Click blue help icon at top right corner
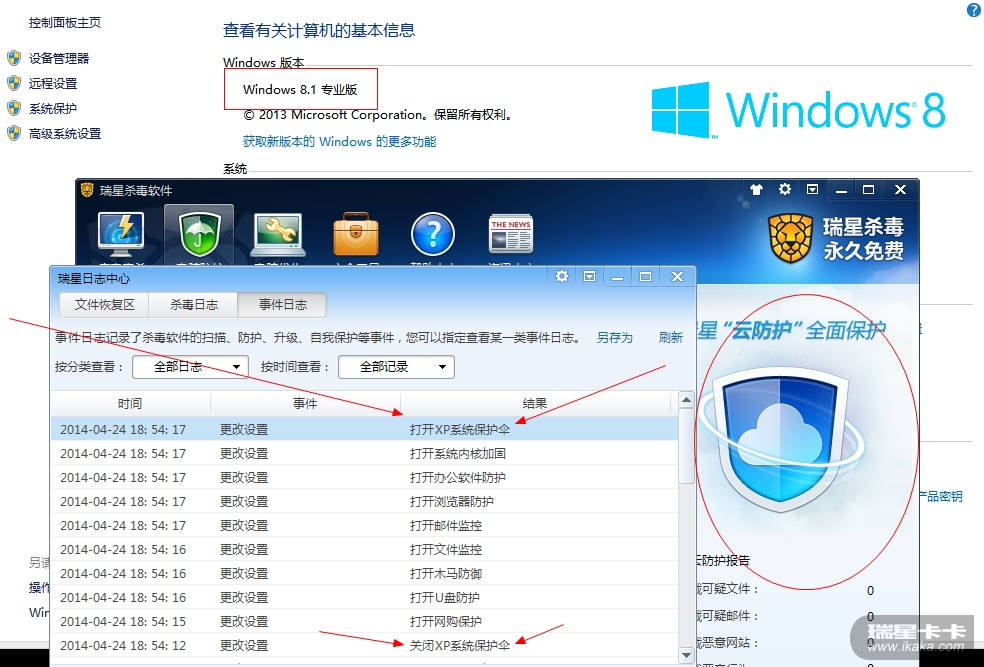 (x=973, y=9)
